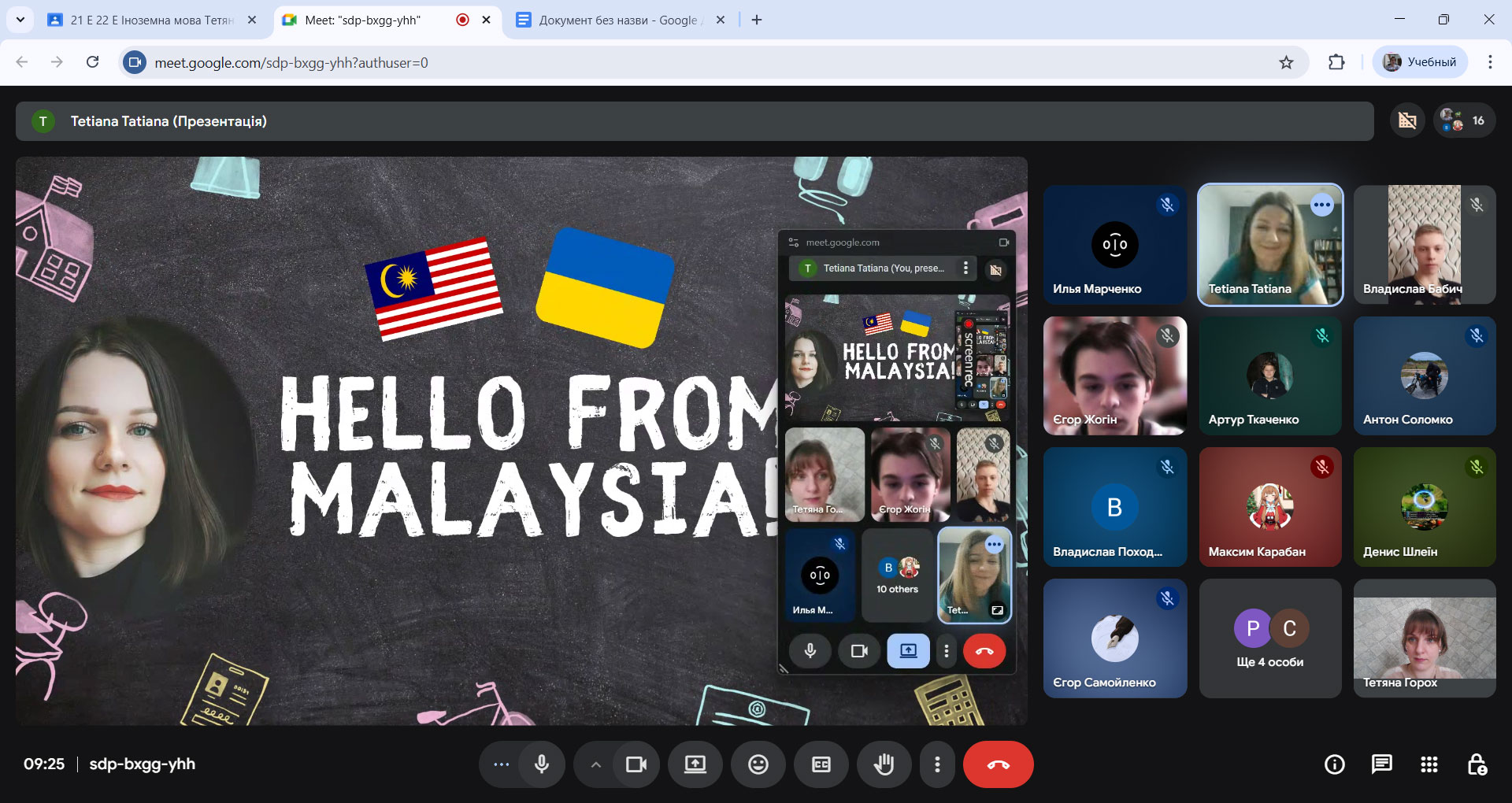Switch to 21 Е 22 Е Іноземна мова tab

151,20
